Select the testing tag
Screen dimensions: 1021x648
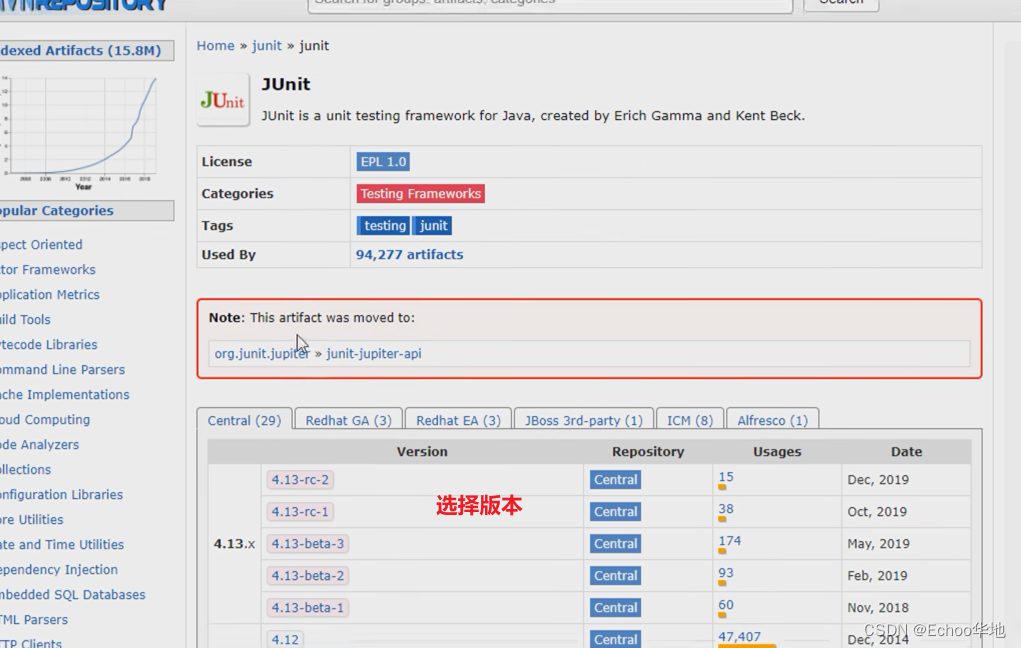[384, 225]
